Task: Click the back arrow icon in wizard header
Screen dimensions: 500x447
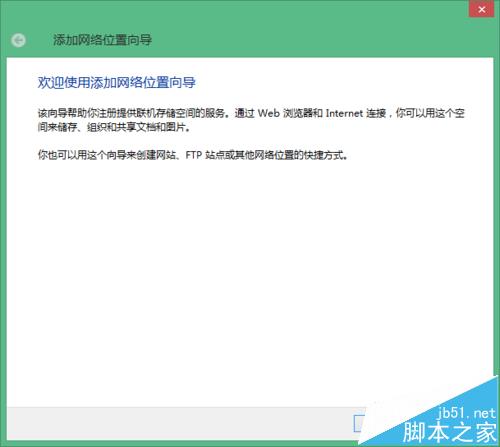Action: 18,40
